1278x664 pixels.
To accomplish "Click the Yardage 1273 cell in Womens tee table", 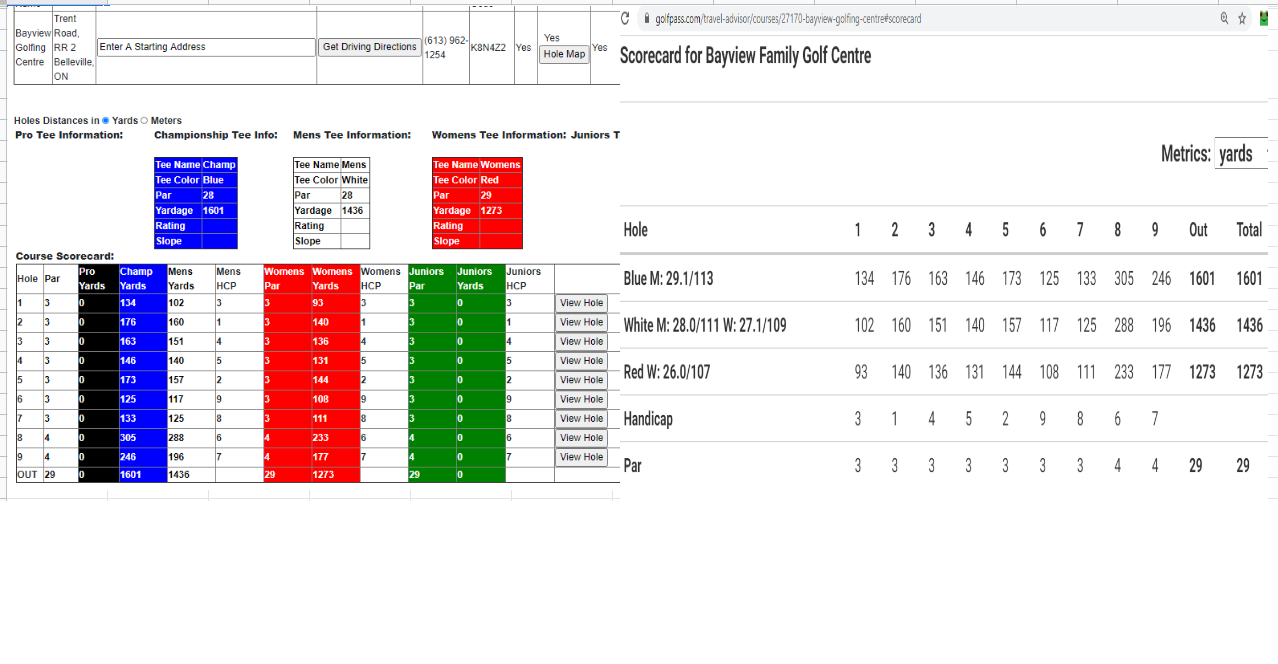I will click(x=500, y=211).
